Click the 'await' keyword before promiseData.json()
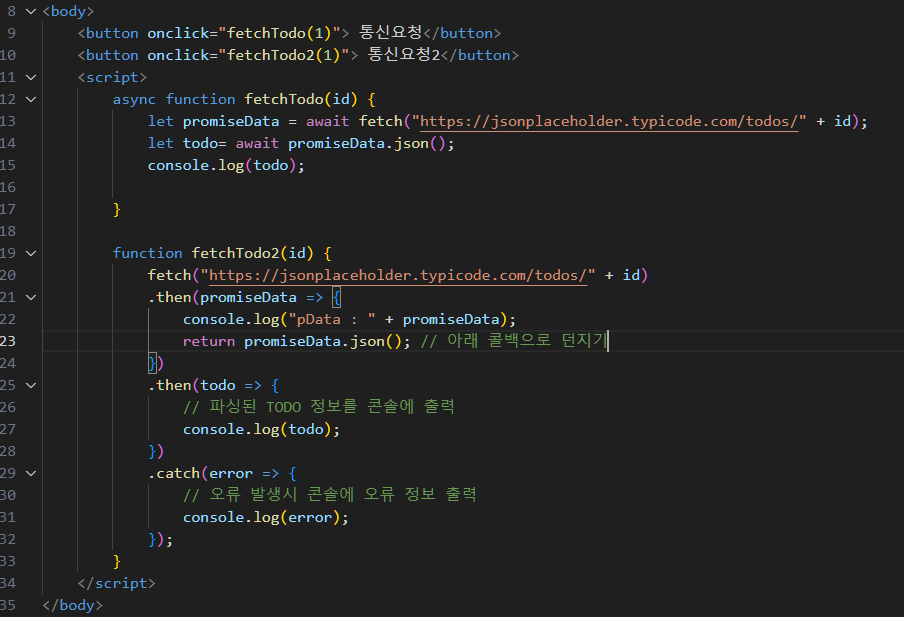The height and width of the screenshot is (617, 904). [257, 144]
